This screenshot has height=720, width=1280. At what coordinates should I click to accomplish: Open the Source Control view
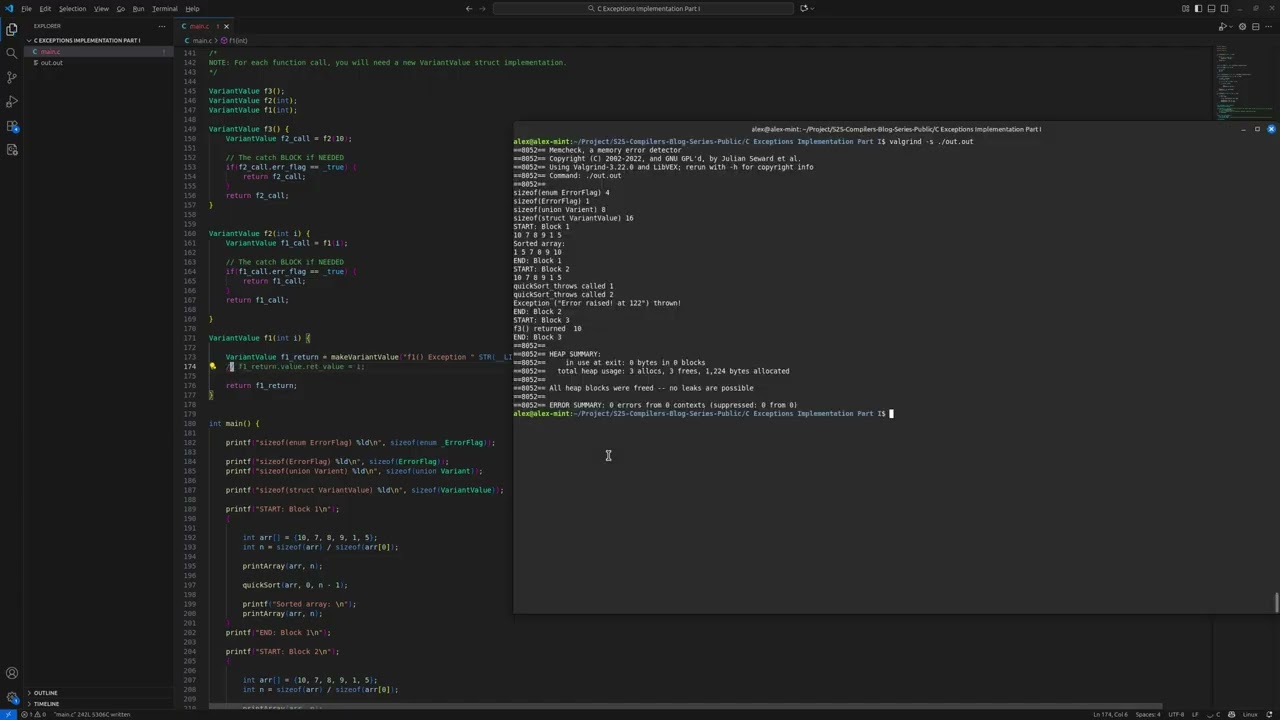click(12, 77)
